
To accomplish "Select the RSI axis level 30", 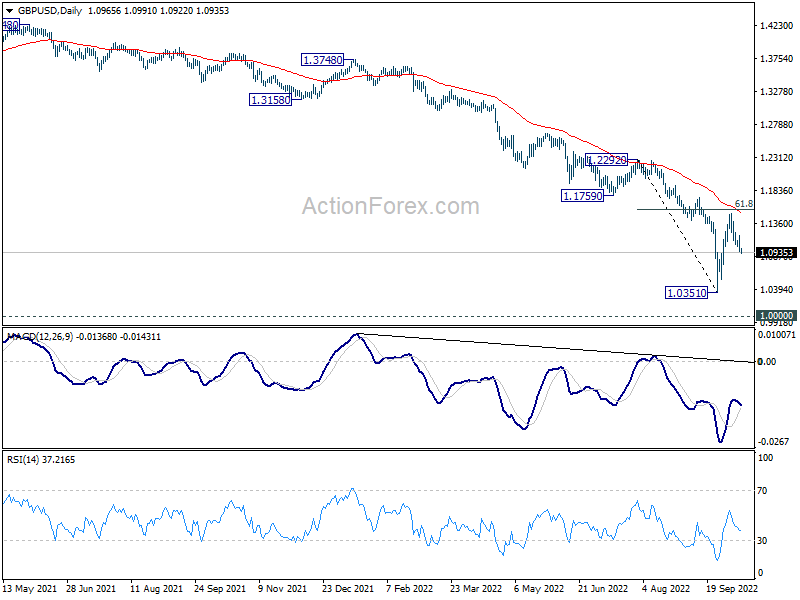I will [x=762, y=541].
